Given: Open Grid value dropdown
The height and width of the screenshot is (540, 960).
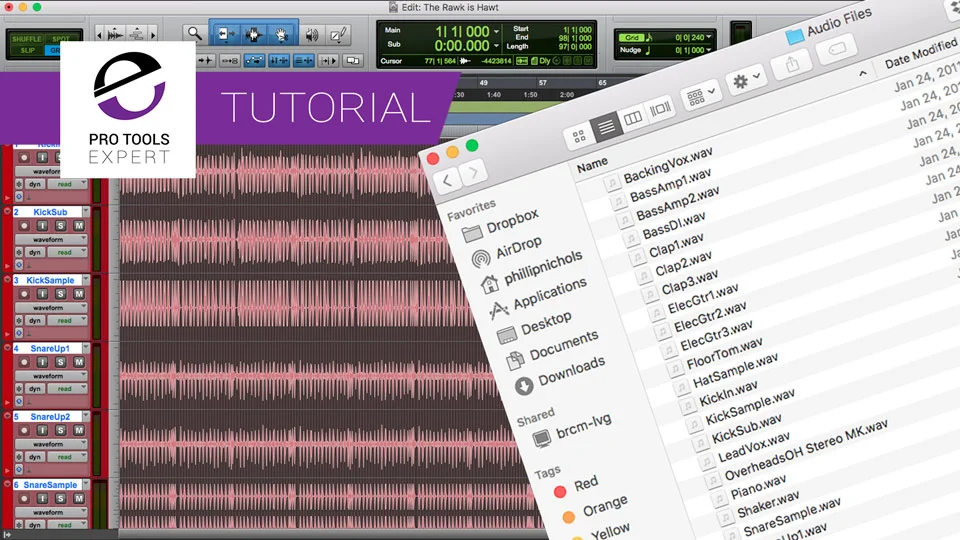Looking at the screenshot, I should pyautogui.click(x=709, y=37).
